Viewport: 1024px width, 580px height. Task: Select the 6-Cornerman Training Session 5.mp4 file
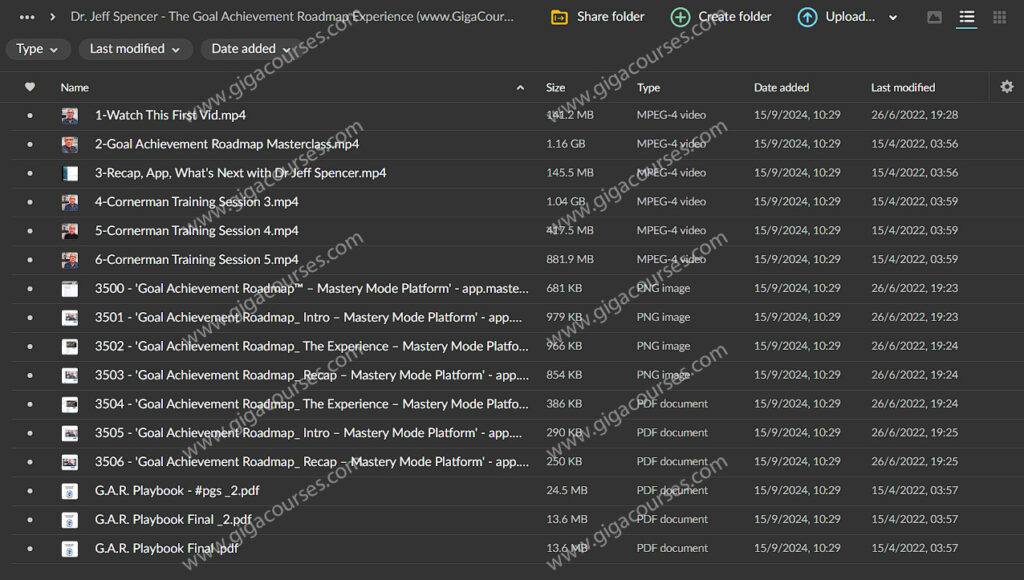pyautogui.click(x=196, y=260)
